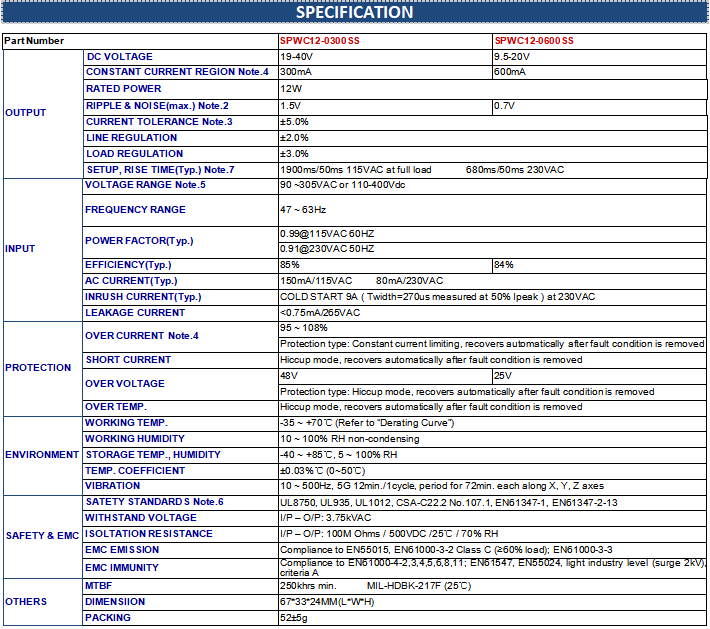Click the OUTPUT section label
The width and height of the screenshot is (710, 629).
coord(26,113)
